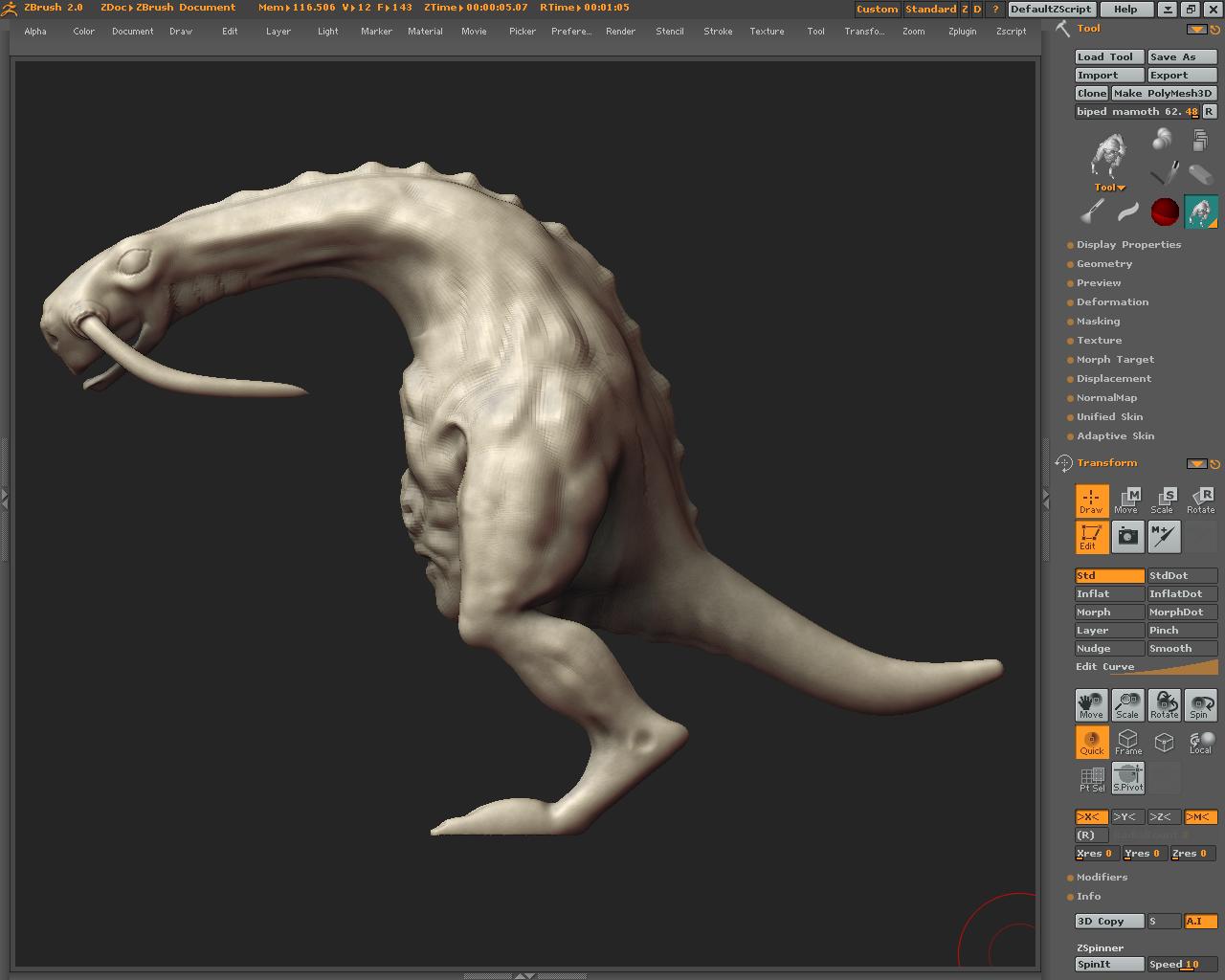Screen dimensions: 1225x980
Task: Click the hand Move view button
Action: (1092, 705)
